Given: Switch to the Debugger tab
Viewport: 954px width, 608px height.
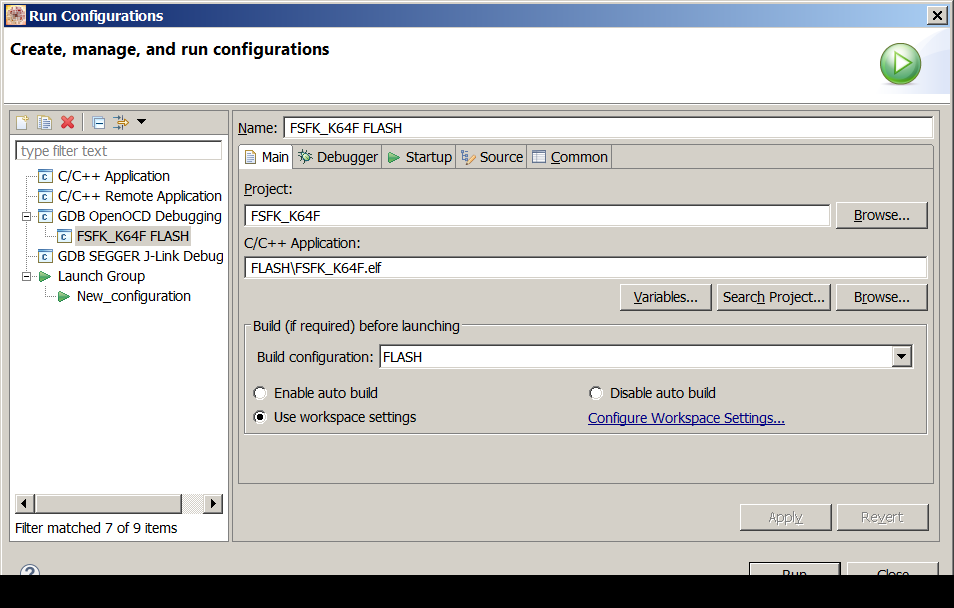Looking at the screenshot, I should pos(338,157).
